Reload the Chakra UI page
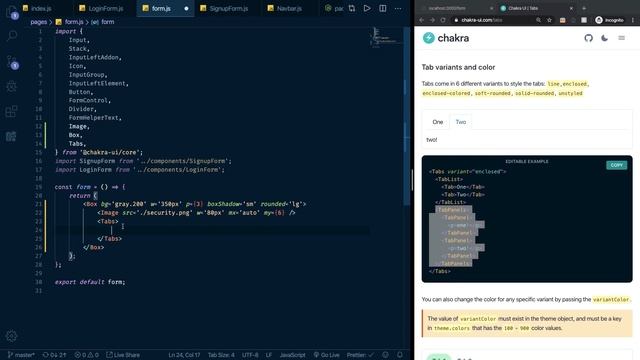The width and height of the screenshot is (640, 360). tap(443, 20)
